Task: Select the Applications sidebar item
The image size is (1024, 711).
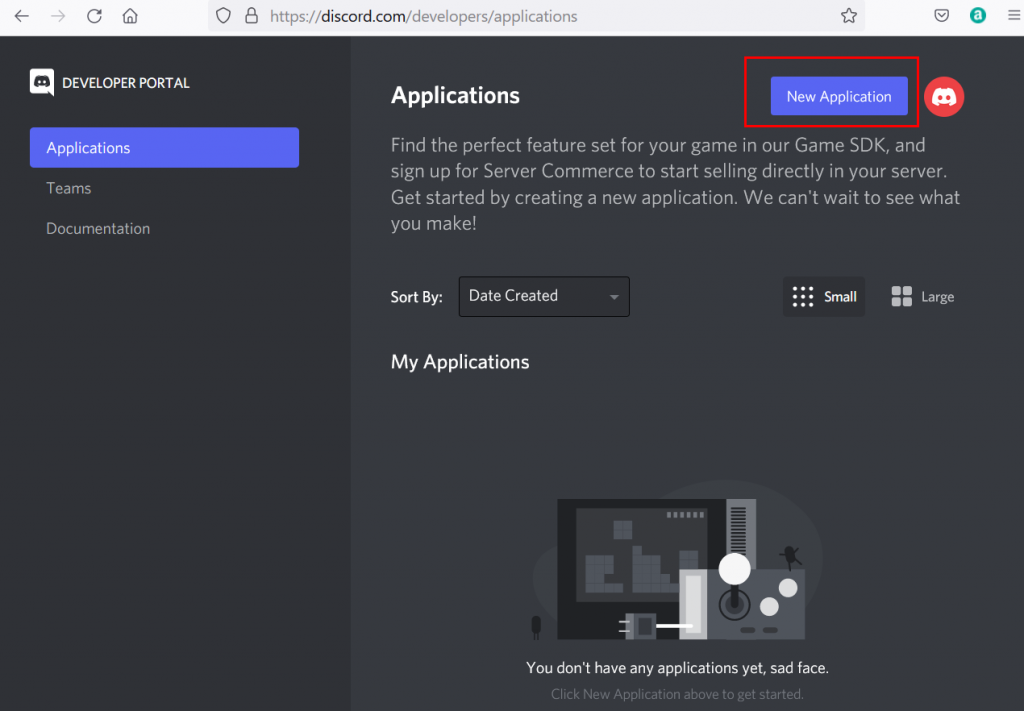Action: pos(165,148)
